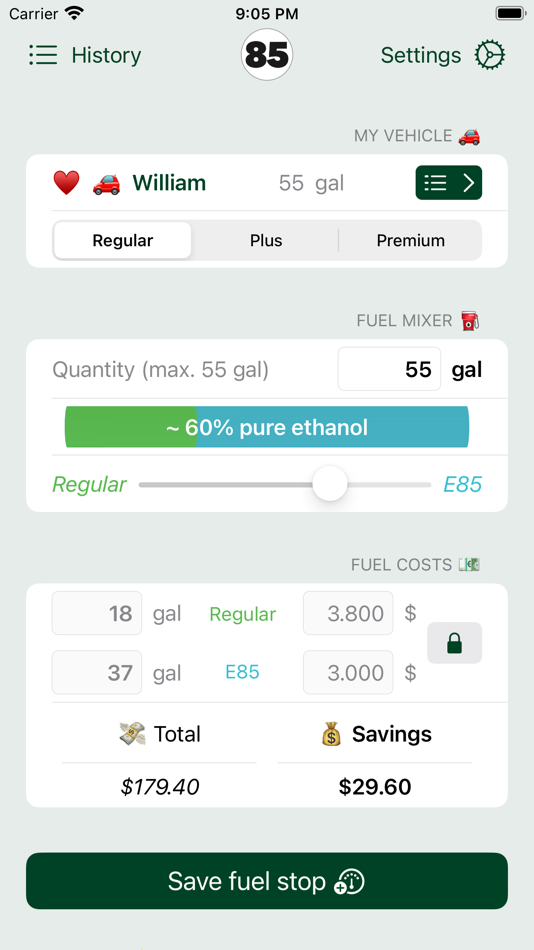
Task: Select the Regular fuel grade
Action: click(122, 241)
